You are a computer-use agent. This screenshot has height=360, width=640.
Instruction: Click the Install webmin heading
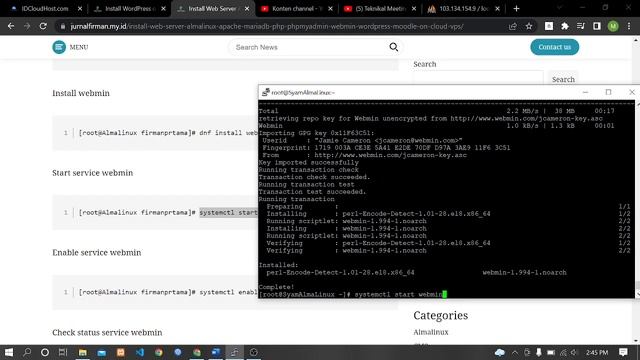pyautogui.click(x=81, y=93)
